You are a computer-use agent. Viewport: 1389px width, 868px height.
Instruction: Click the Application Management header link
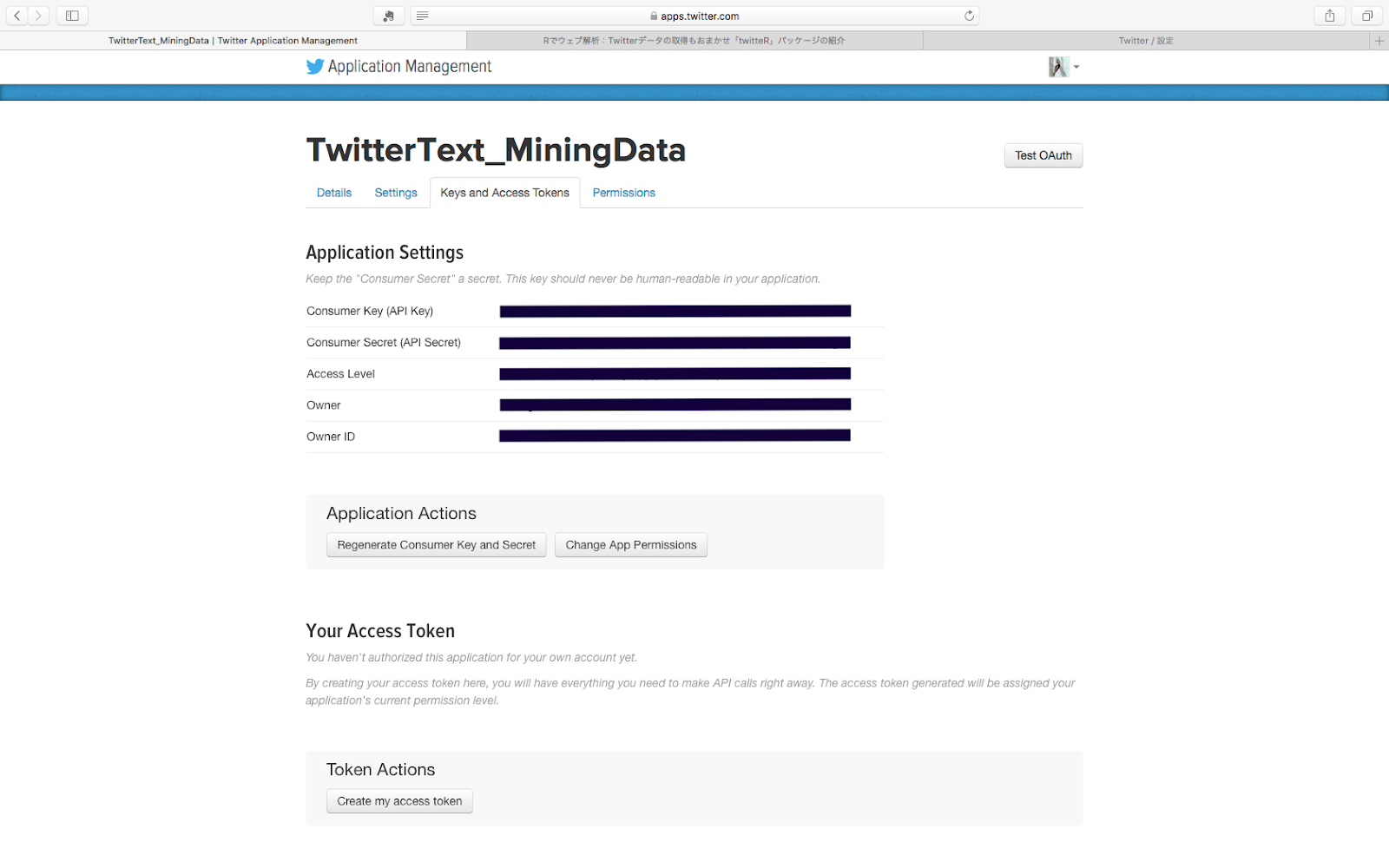click(x=410, y=67)
